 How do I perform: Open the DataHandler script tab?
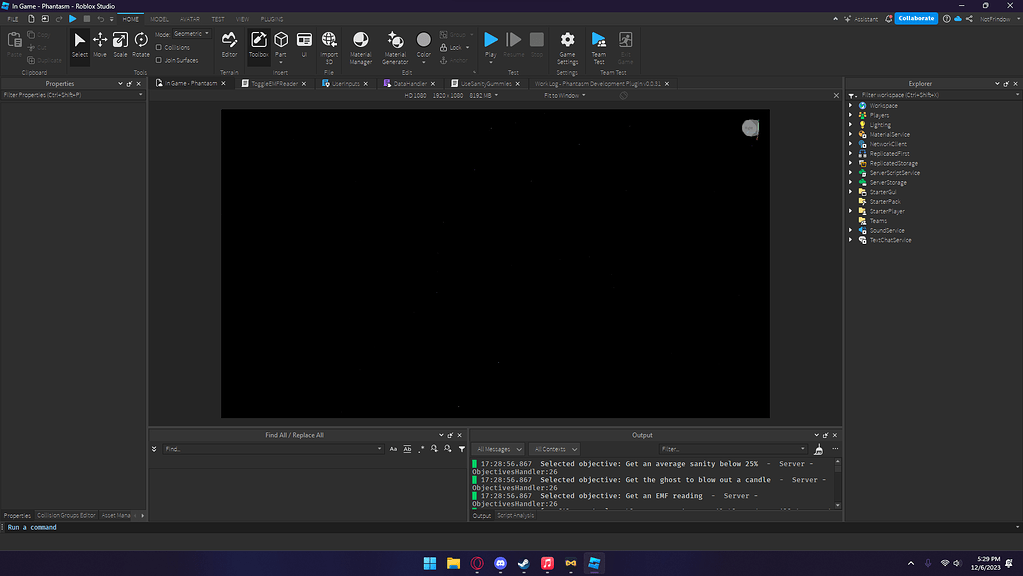408,83
